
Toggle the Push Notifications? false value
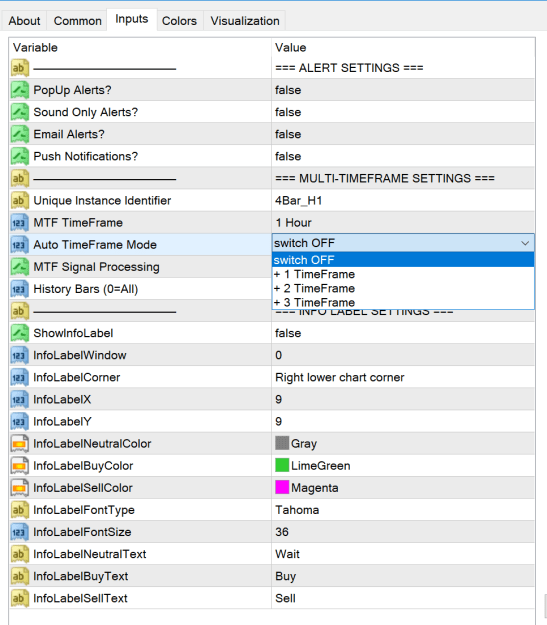403,156
